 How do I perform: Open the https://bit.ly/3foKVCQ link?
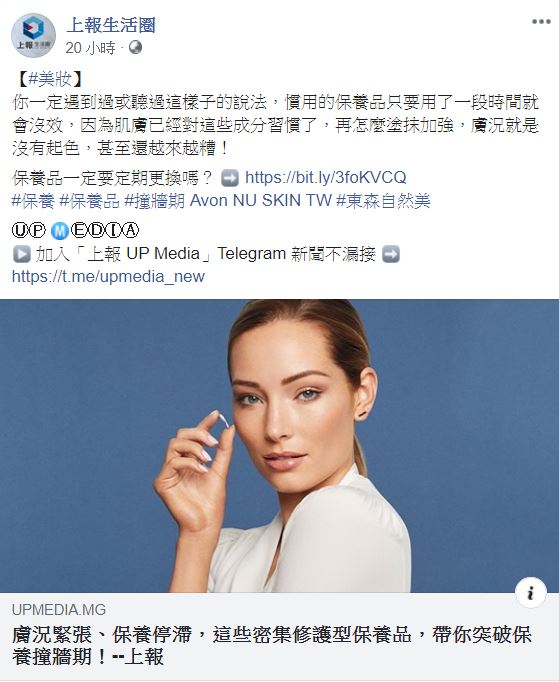pyautogui.click(x=326, y=177)
